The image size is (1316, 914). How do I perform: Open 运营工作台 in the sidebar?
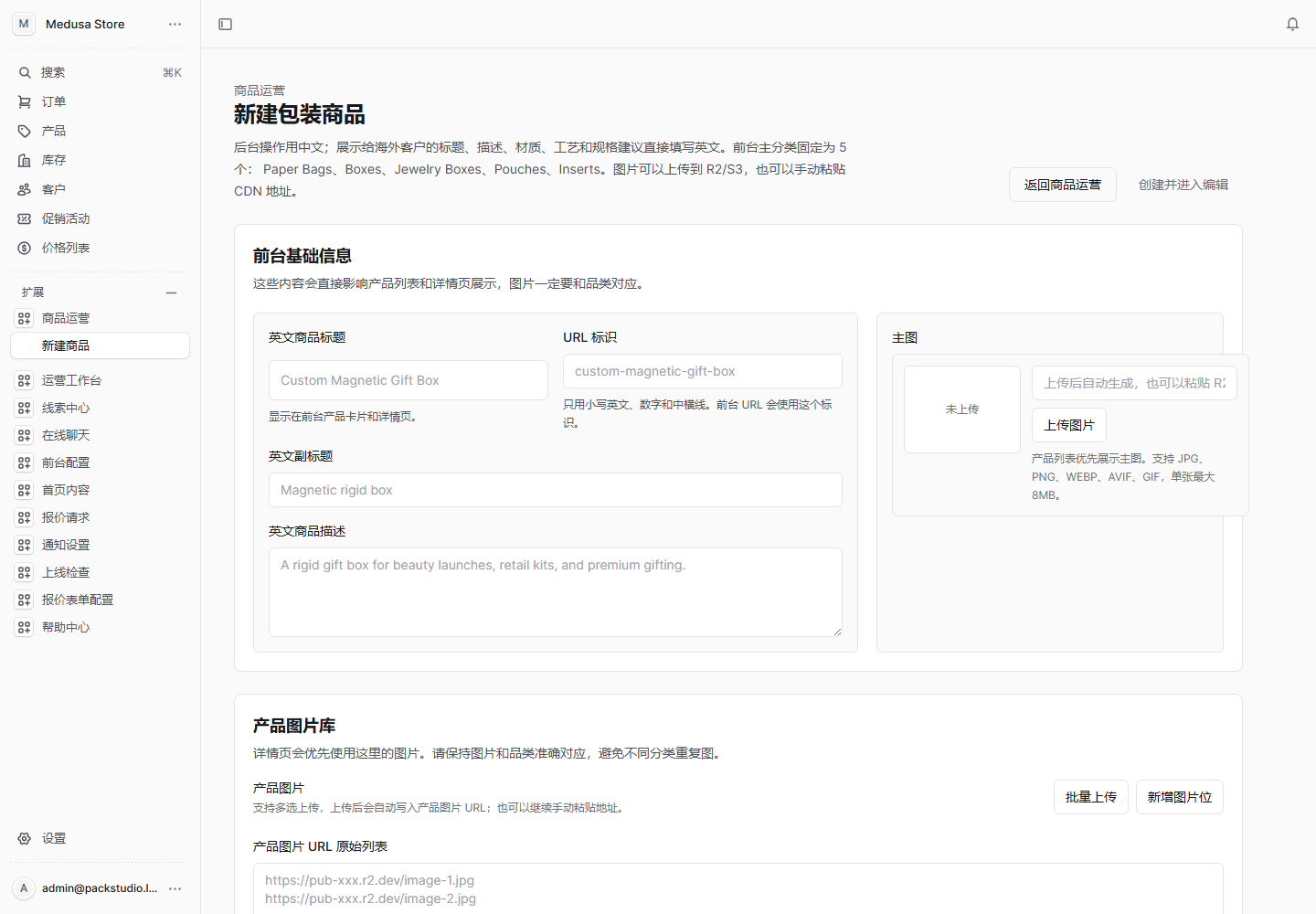click(x=100, y=380)
